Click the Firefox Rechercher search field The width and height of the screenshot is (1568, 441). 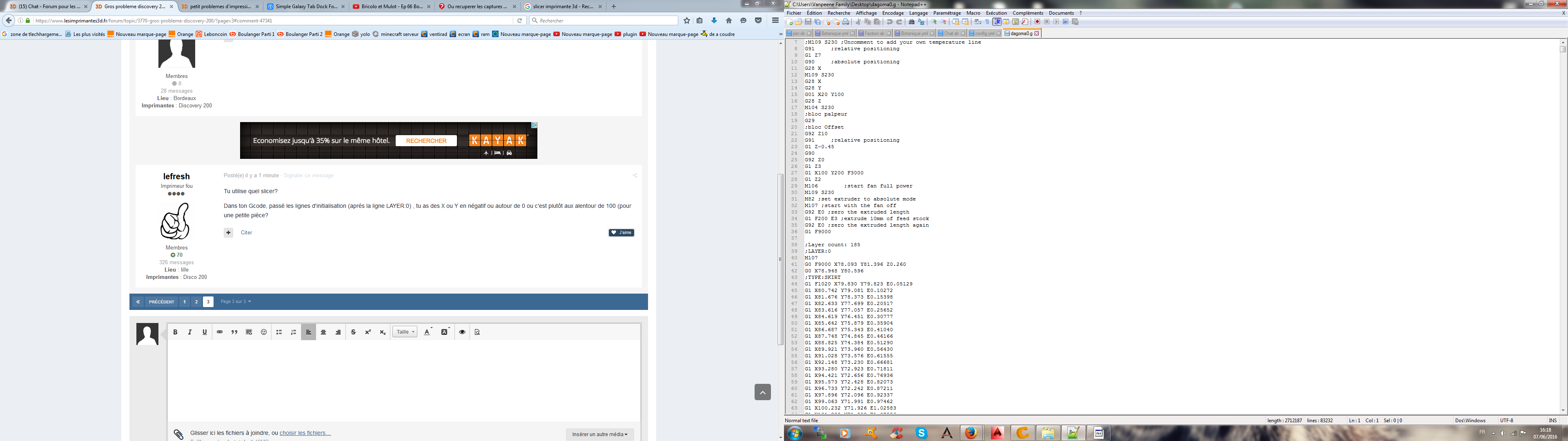click(604, 21)
